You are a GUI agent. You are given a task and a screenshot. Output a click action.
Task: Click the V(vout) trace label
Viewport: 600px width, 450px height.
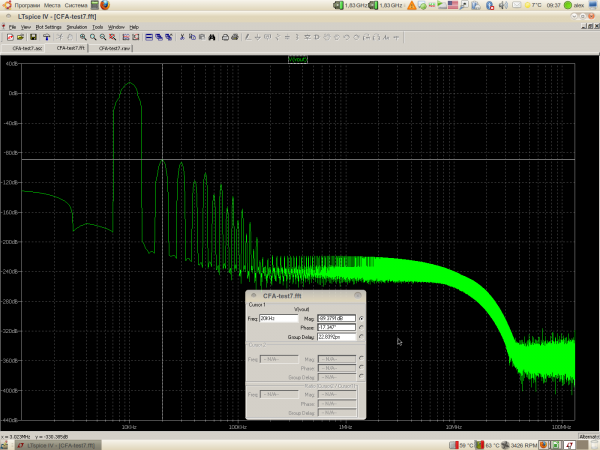click(298, 59)
